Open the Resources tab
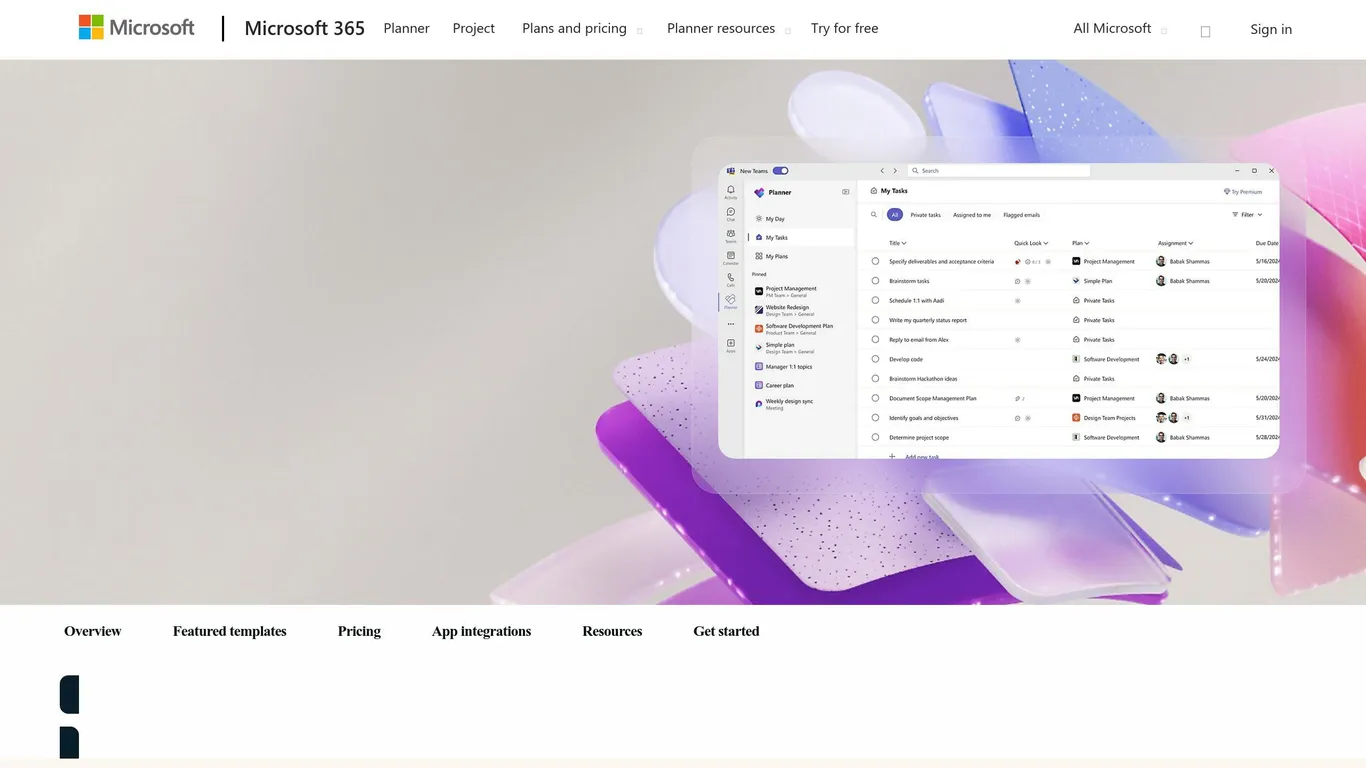Image resolution: width=1366 pixels, height=768 pixels. (x=612, y=631)
